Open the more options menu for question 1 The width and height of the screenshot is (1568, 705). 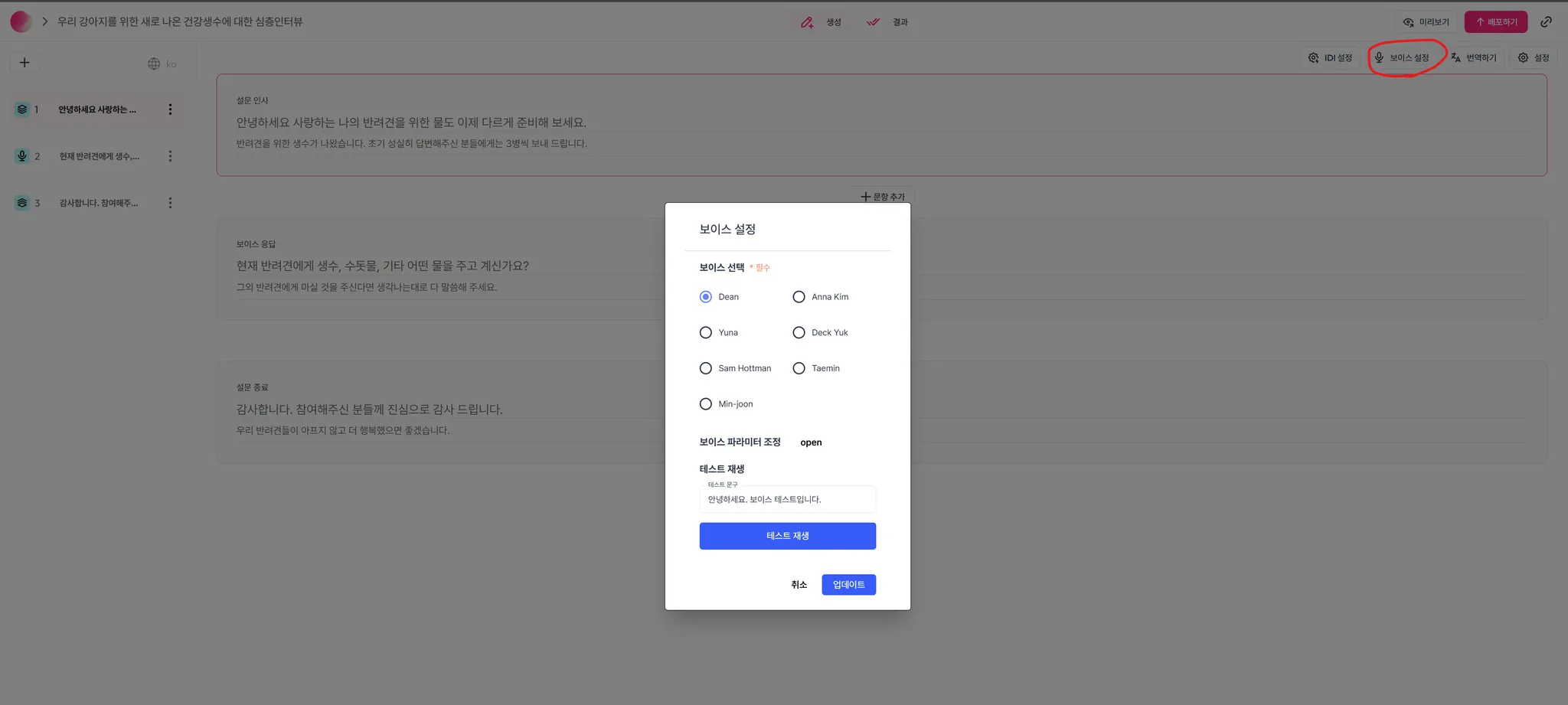coord(170,109)
